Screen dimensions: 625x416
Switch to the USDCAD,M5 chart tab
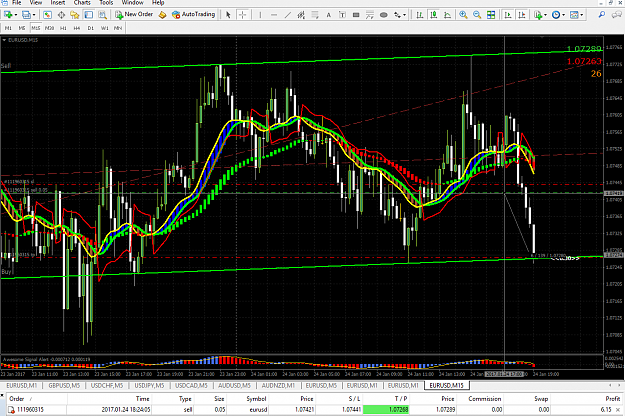(191, 385)
